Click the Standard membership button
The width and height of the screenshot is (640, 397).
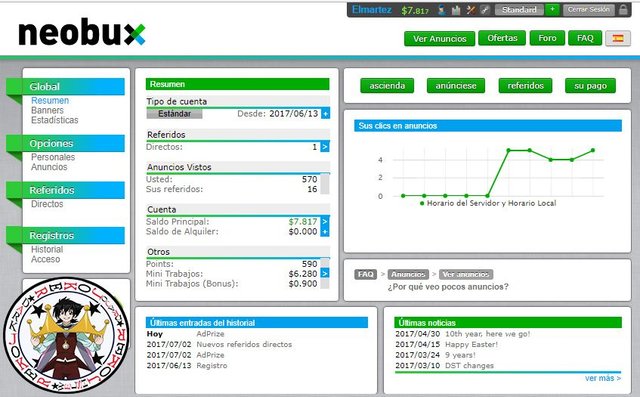[519, 10]
